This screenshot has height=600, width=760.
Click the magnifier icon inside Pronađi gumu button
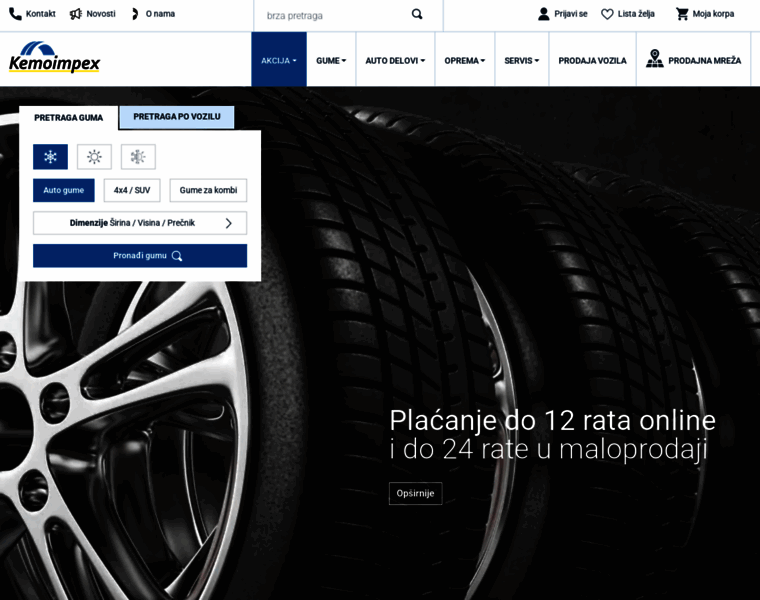[x=177, y=256]
